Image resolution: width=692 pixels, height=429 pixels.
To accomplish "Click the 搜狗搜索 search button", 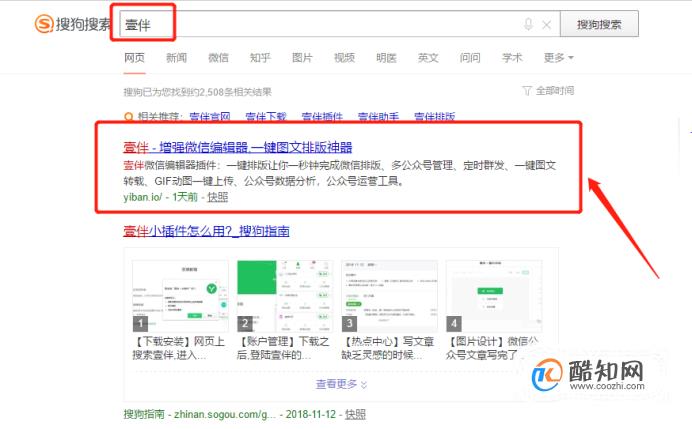I will [599, 24].
